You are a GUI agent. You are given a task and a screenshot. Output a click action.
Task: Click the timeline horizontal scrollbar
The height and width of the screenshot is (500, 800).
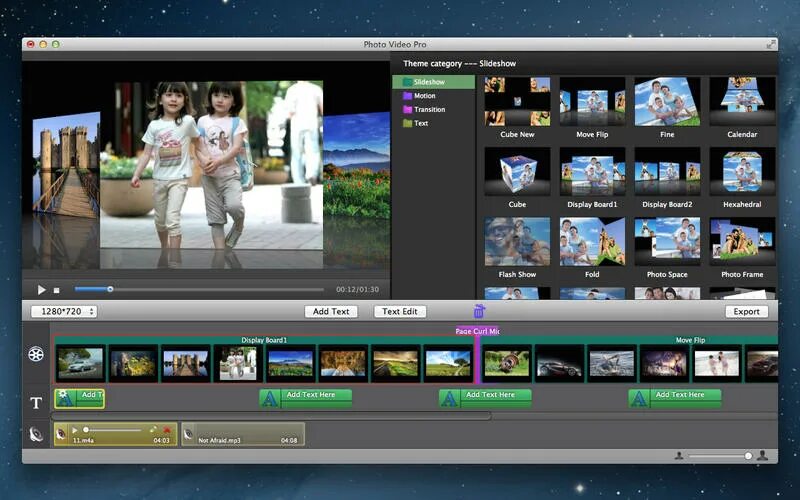coord(271,416)
